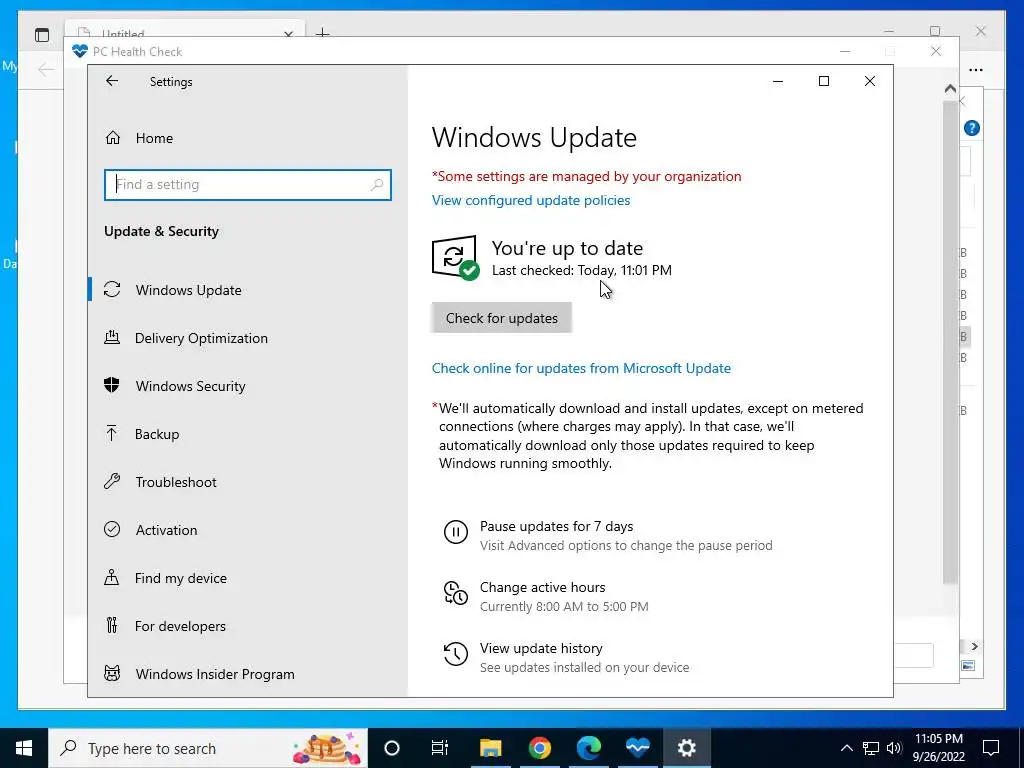
Task: Click the PC Health Check heart icon in title bar
Action: click(x=80, y=51)
